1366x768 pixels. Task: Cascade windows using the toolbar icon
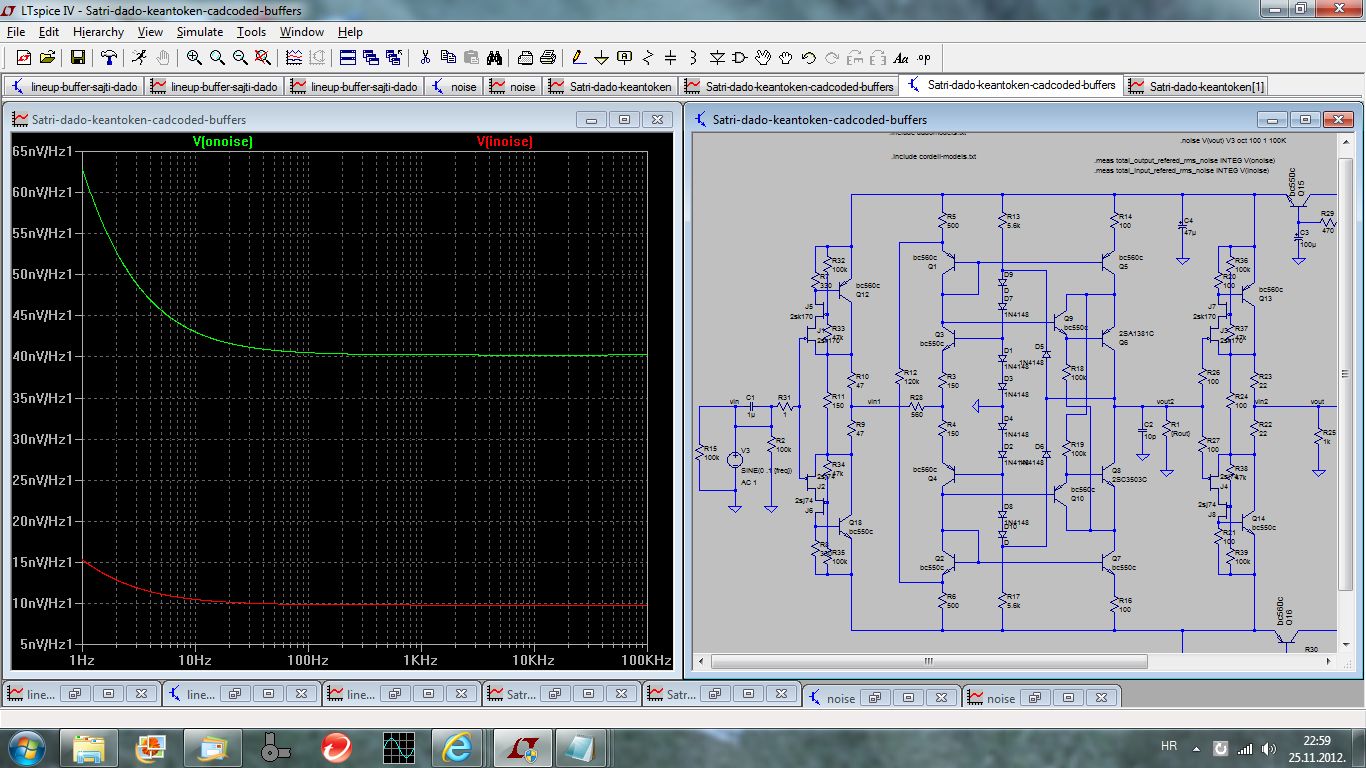371,57
